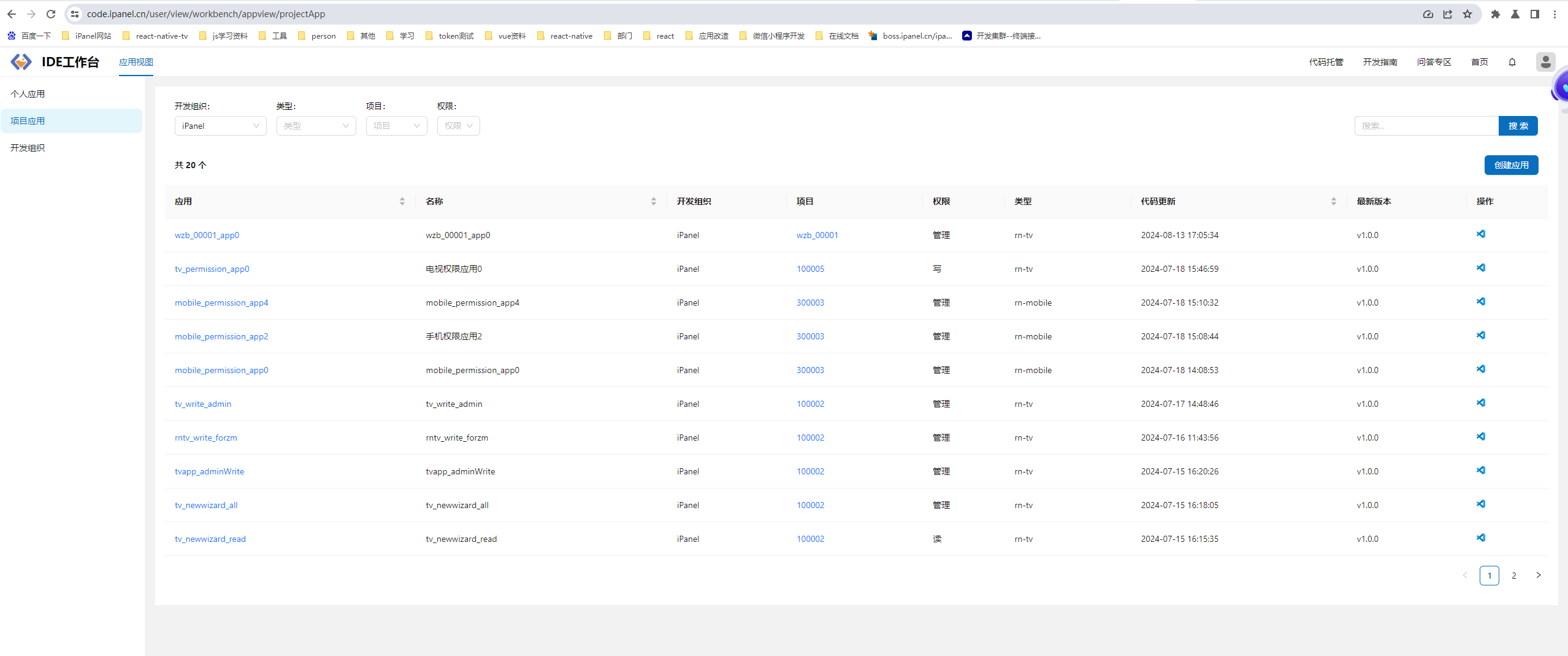Expand the 开发组织 iPanel dropdown
The image size is (1568, 656).
[220, 126]
